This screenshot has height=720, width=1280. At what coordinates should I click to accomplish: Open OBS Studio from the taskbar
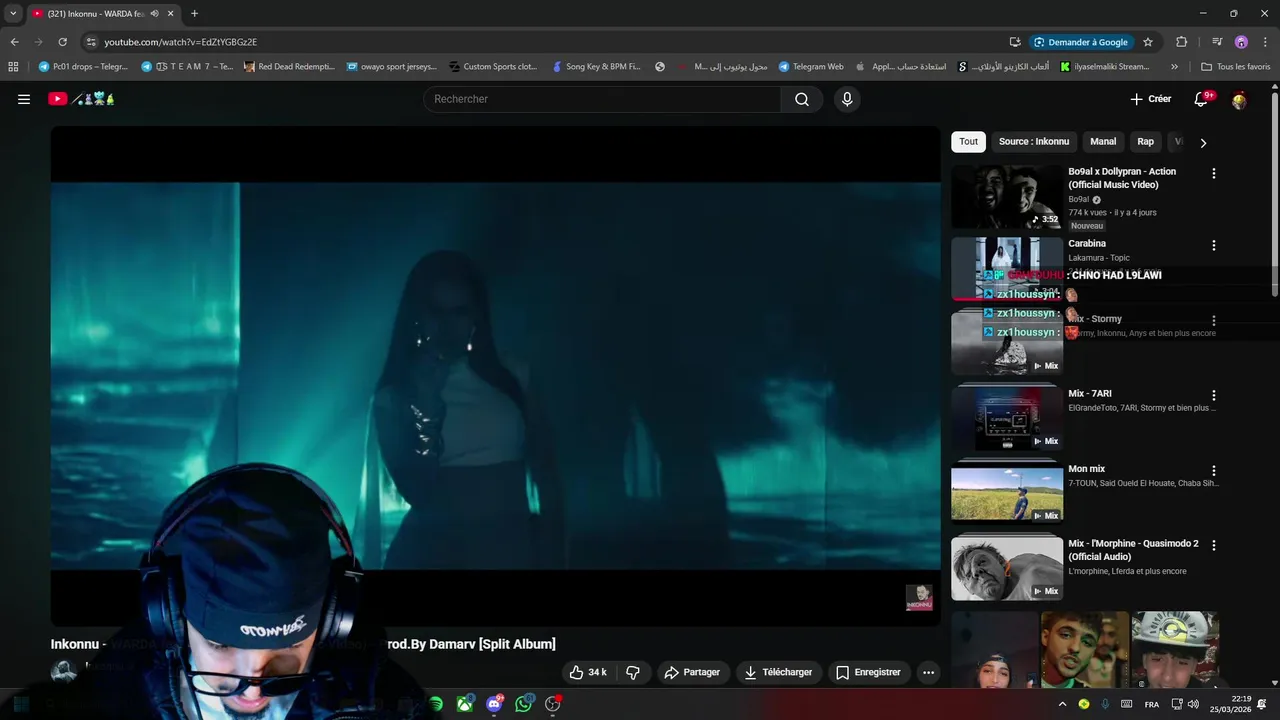coord(552,704)
